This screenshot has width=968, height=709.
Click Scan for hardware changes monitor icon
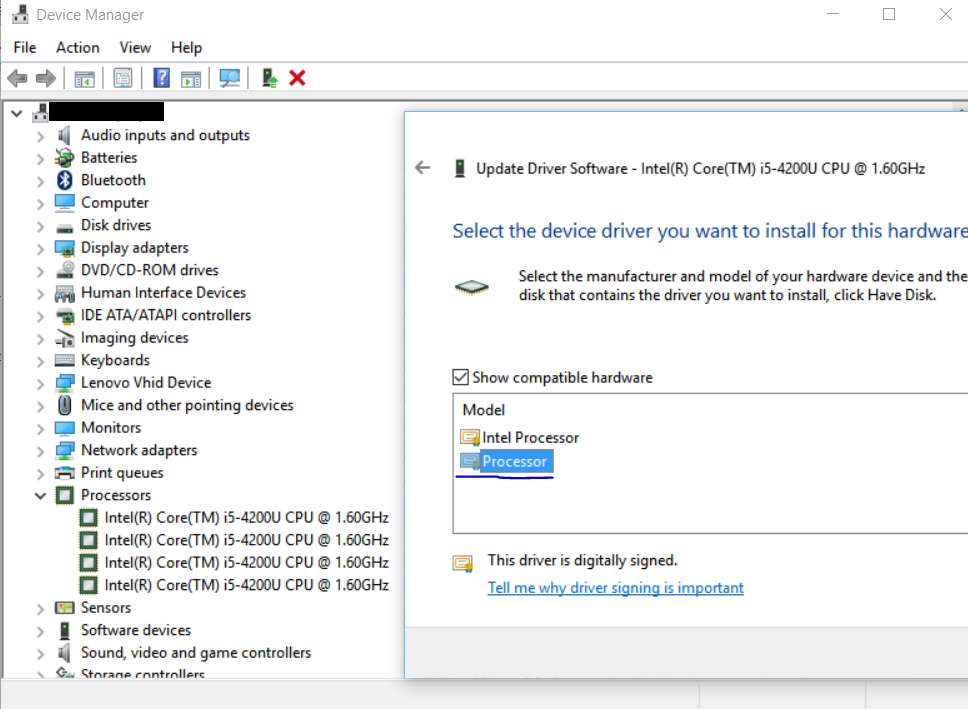coord(230,78)
